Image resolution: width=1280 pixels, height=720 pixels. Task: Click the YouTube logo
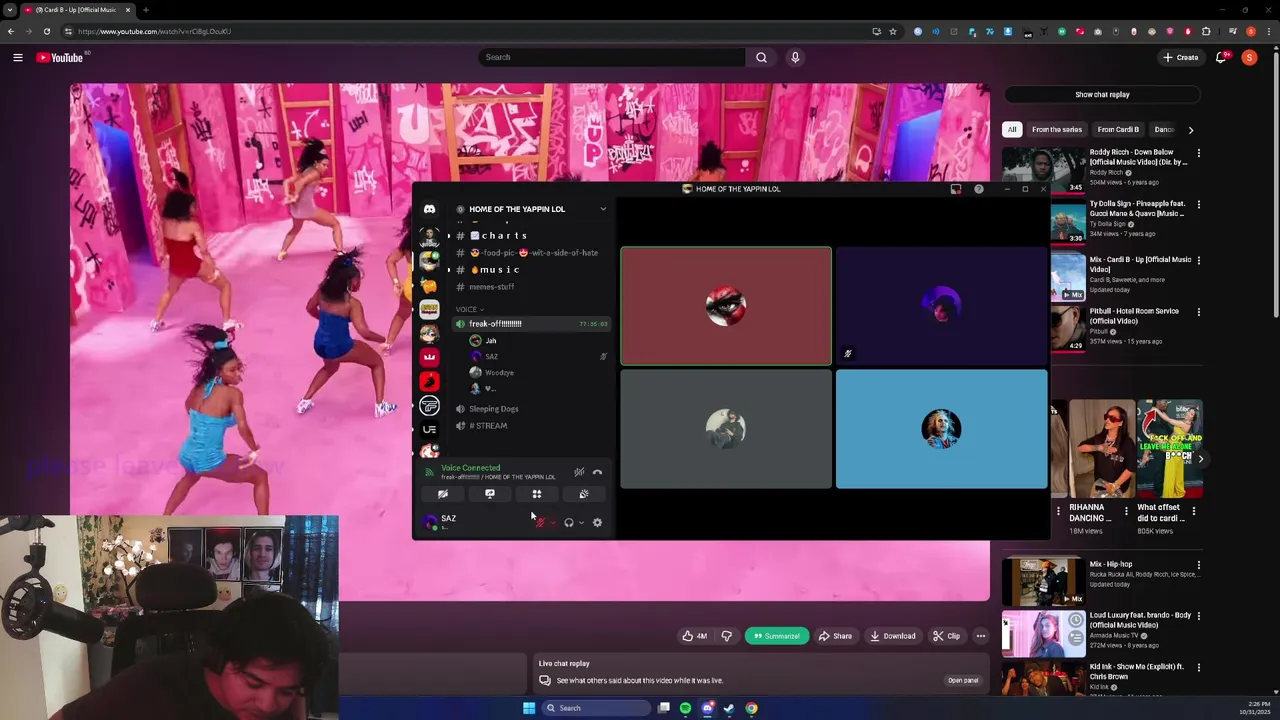tap(60, 57)
